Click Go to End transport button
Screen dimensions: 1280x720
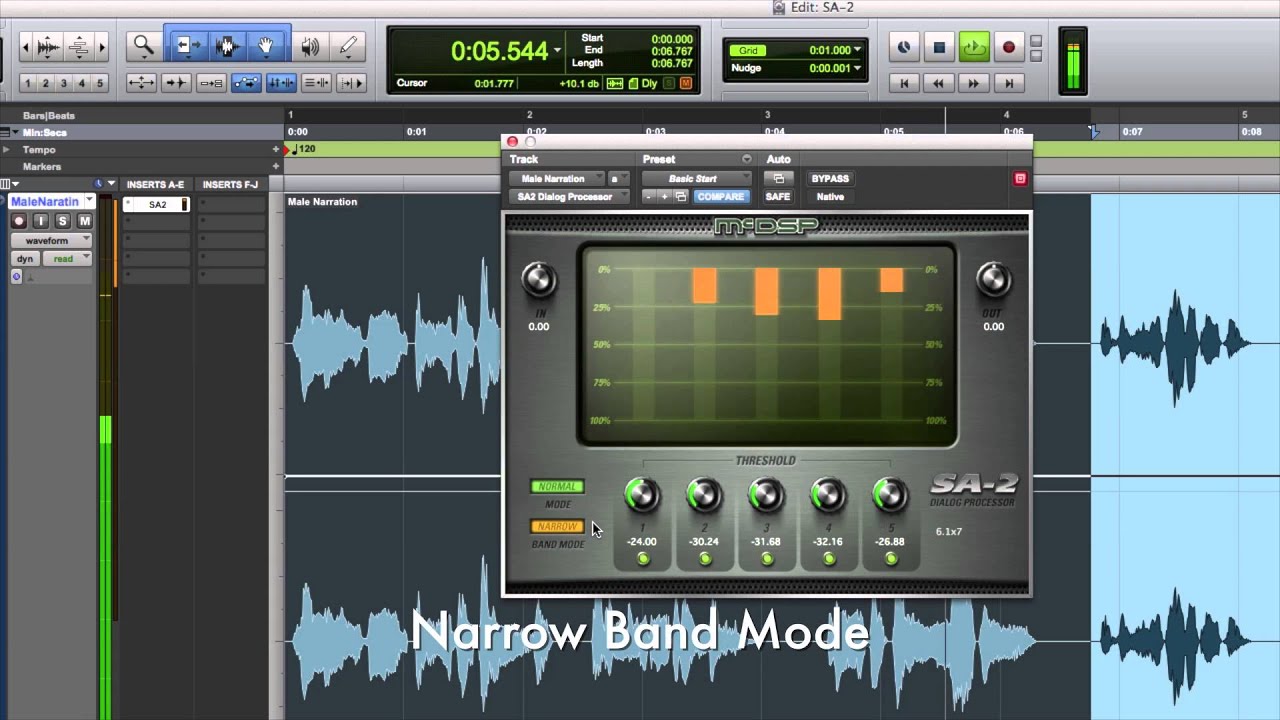tap(1008, 84)
